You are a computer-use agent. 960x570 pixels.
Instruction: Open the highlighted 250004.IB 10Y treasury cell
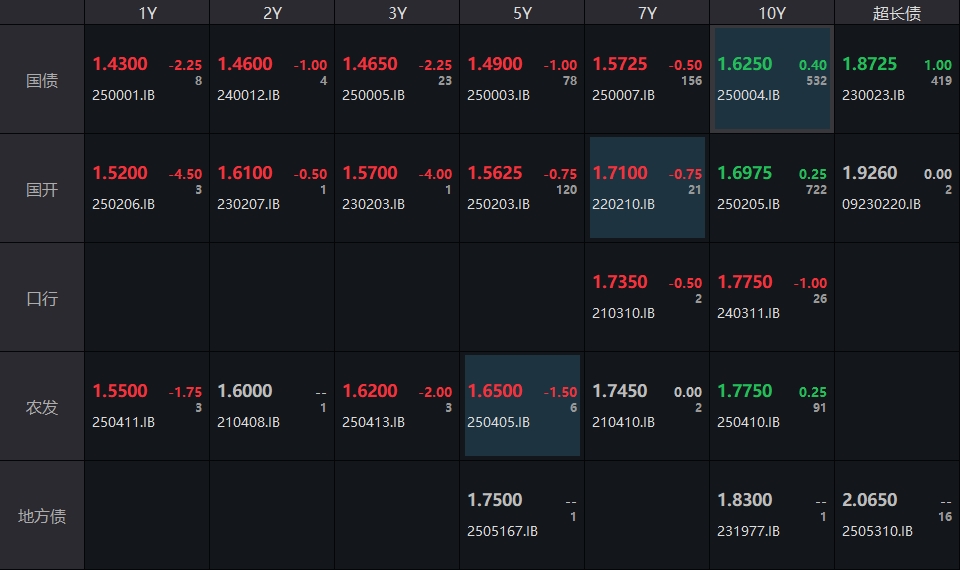(x=772, y=79)
